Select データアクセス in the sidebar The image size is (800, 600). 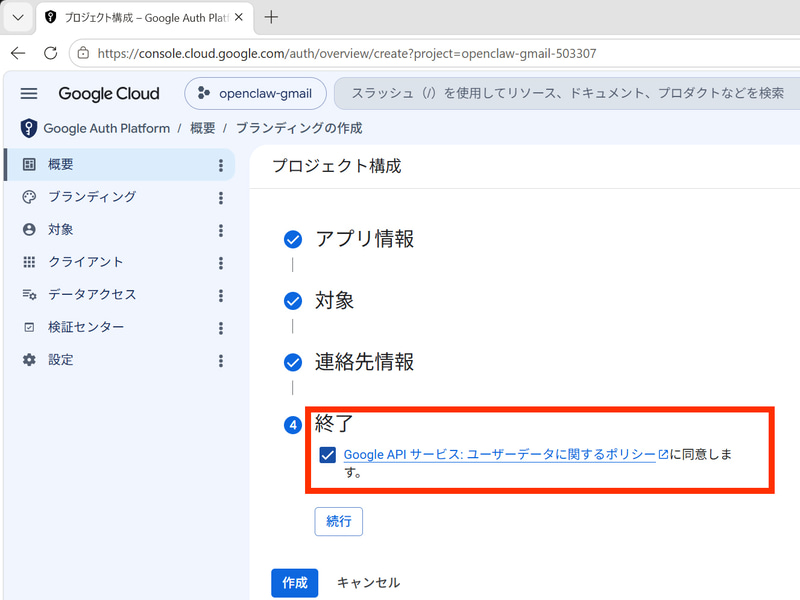pos(119,295)
